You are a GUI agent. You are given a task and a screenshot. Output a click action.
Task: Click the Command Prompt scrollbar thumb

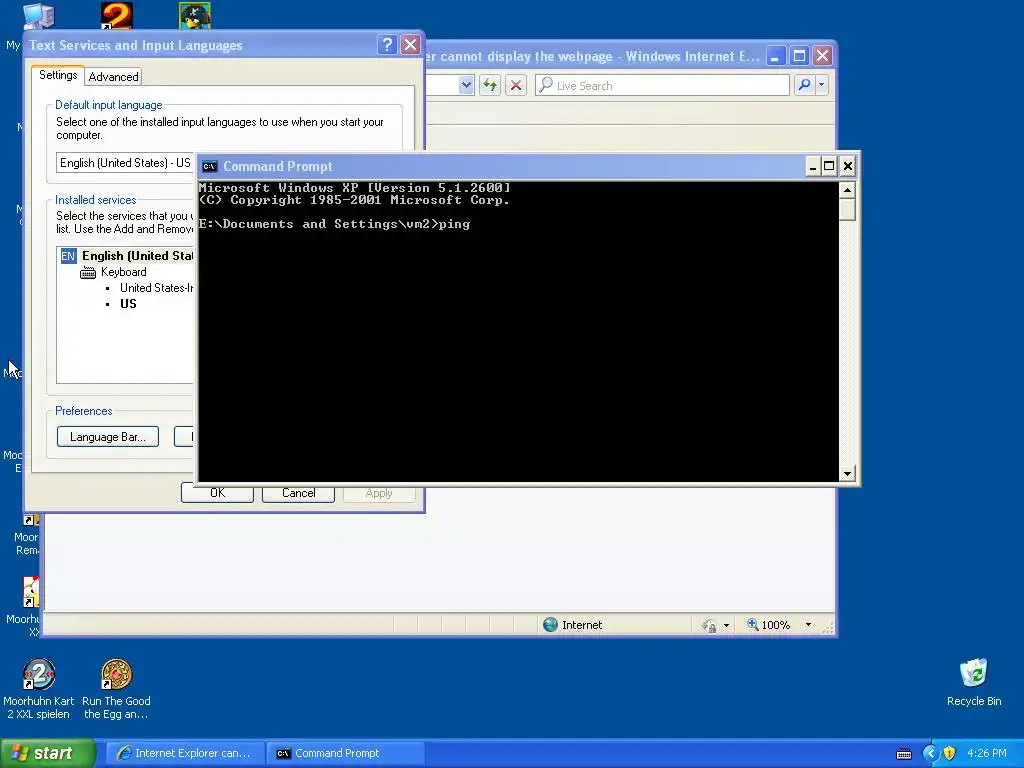[847, 210]
